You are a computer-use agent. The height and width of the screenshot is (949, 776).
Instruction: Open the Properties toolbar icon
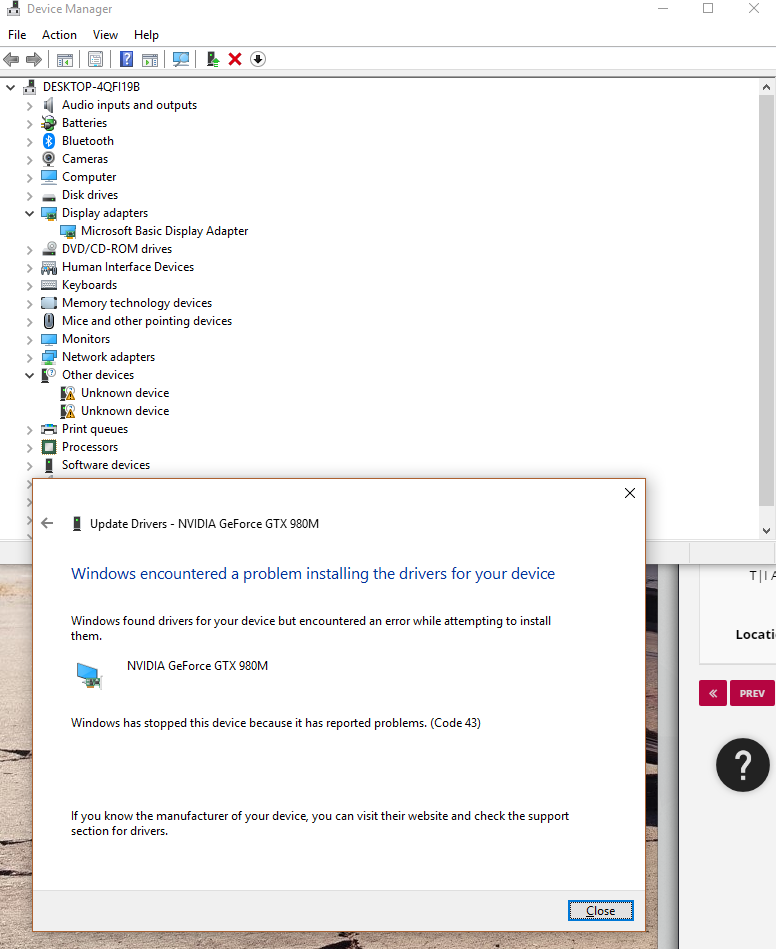point(95,59)
